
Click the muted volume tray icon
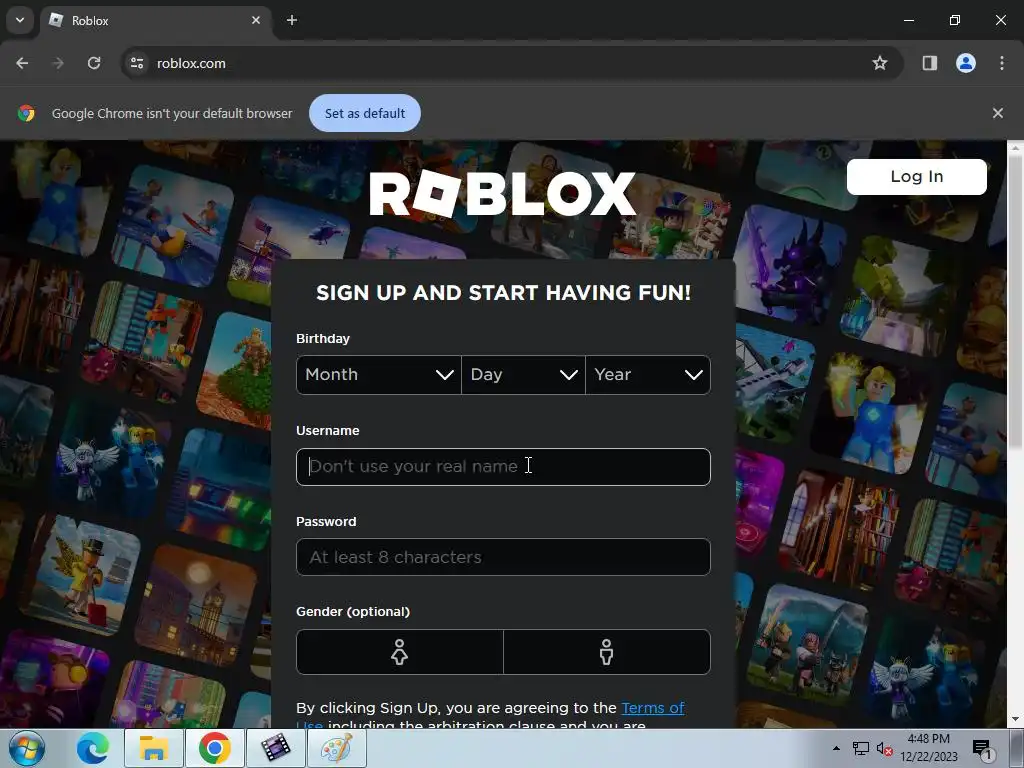click(885, 749)
